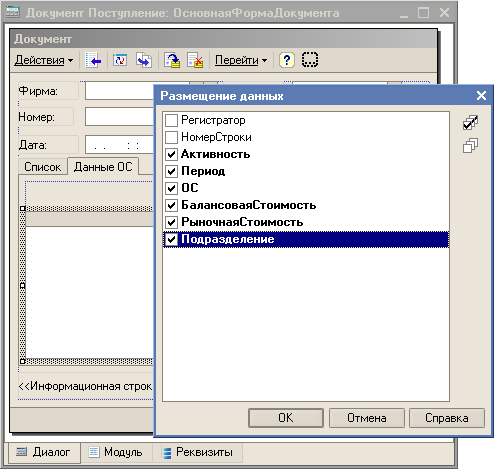Image resolution: width=494 pixels, height=469 pixels.
Task: Uncheck the РыночнаяСтоимость checkbox
Action: 171,222
